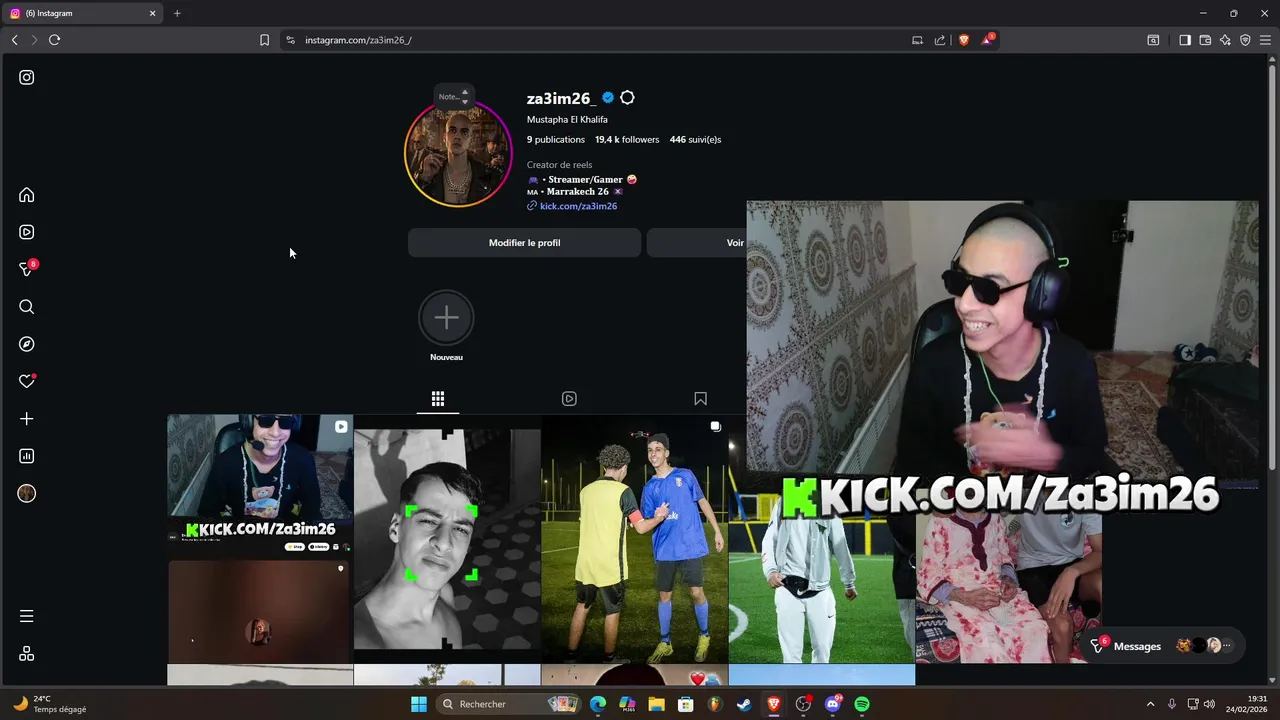Switch to the Reels tab
The height and width of the screenshot is (720, 1280).
(x=569, y=399)
